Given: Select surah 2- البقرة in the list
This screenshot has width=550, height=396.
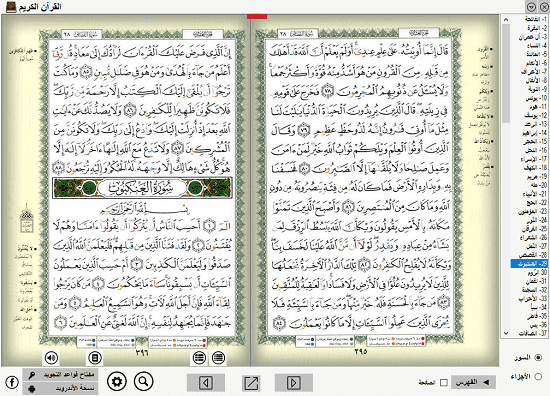Looking at the screenshot, I should tap(536, 28).
